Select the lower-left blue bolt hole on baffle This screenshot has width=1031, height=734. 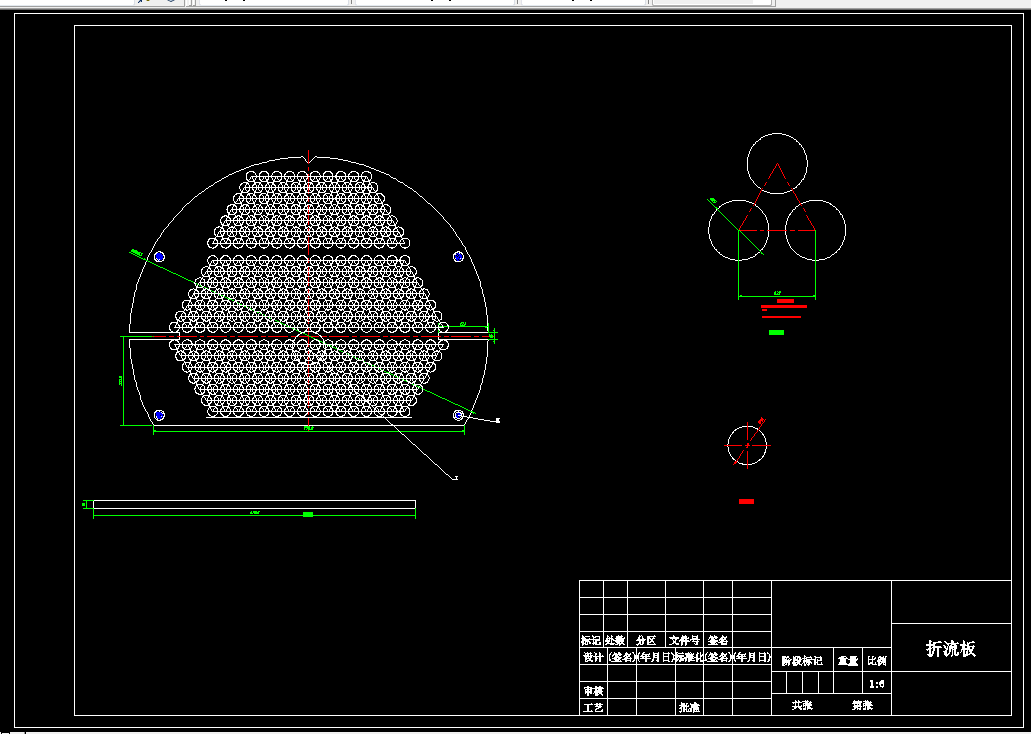tap(159, 415)
